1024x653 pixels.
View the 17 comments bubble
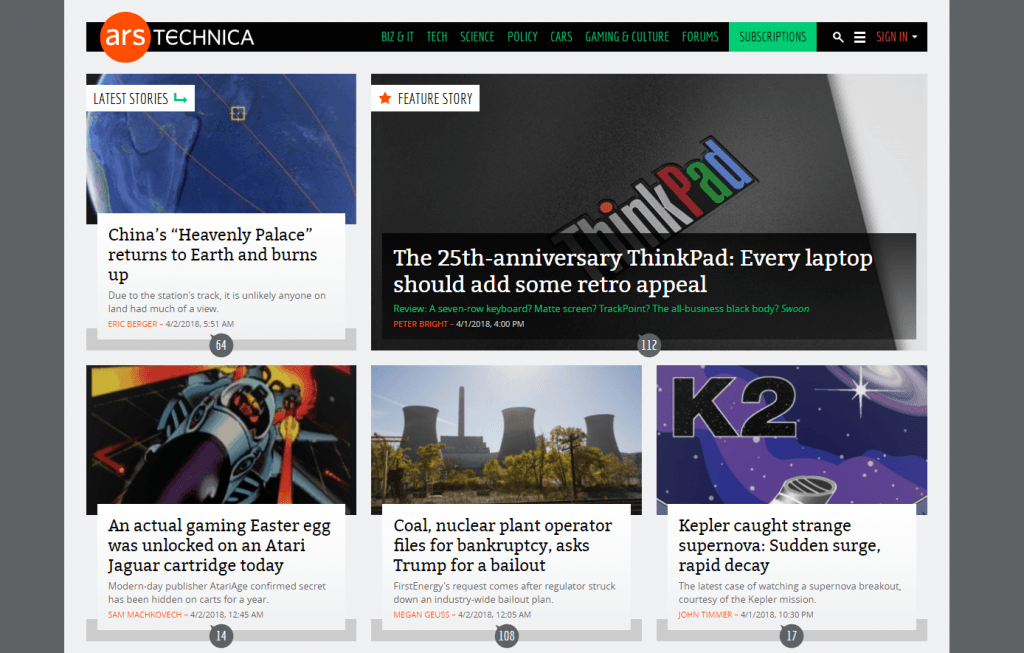coord(792,636)
